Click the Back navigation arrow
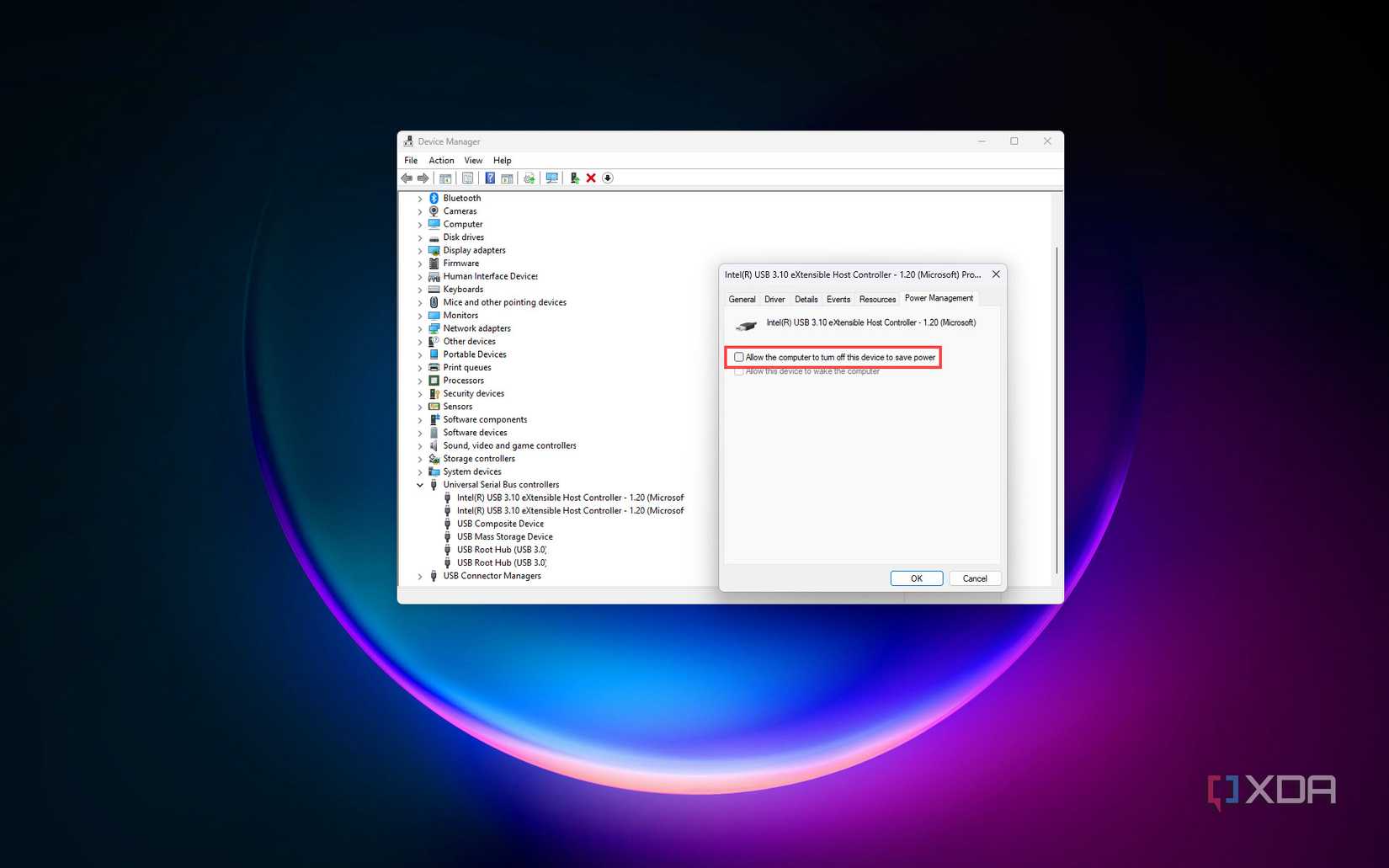 (407, 178)
